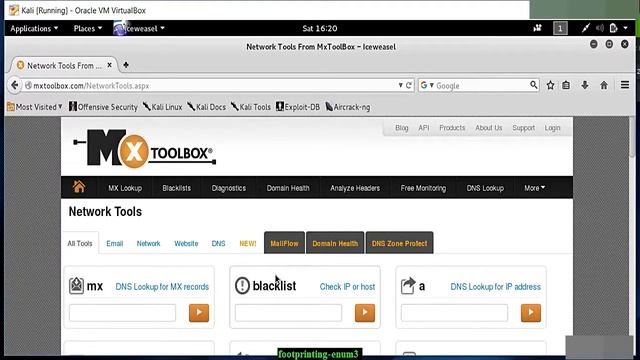
Task: Open the Offensive Security bookmark
Action: (x=103, y=107)
